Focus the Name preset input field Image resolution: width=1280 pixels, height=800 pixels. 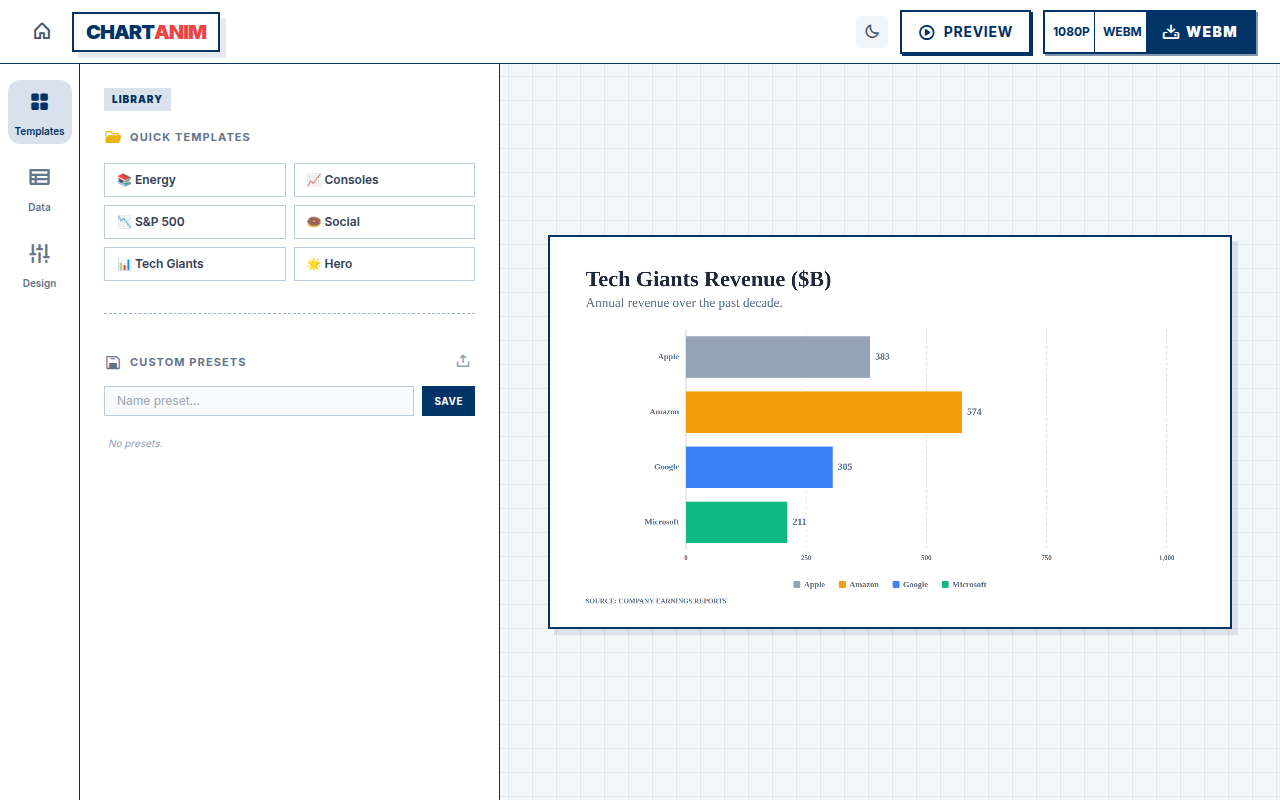259,401
